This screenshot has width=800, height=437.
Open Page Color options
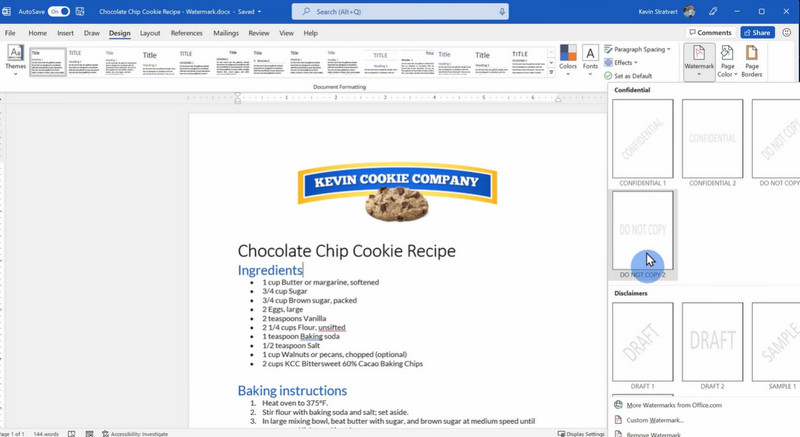[727, 59]
